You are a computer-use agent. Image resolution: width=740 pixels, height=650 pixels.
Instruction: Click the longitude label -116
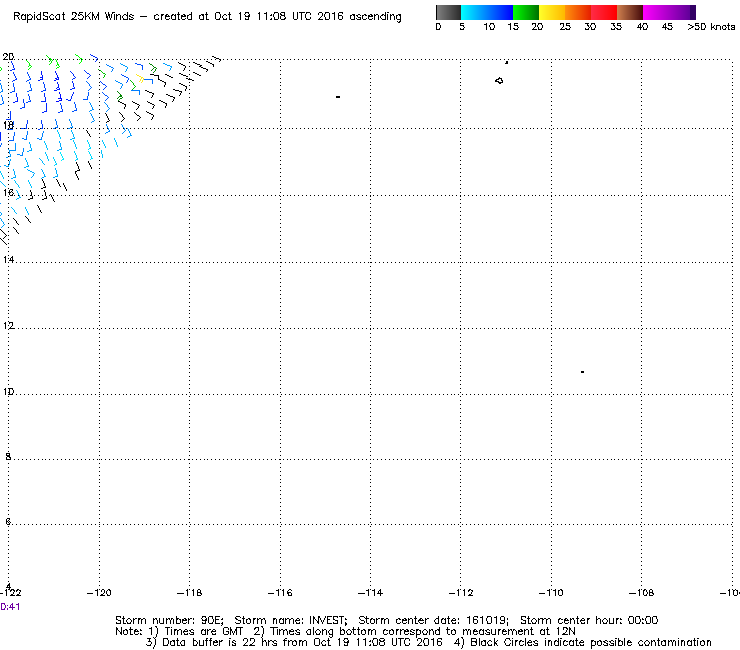click(x=280, y=592)
